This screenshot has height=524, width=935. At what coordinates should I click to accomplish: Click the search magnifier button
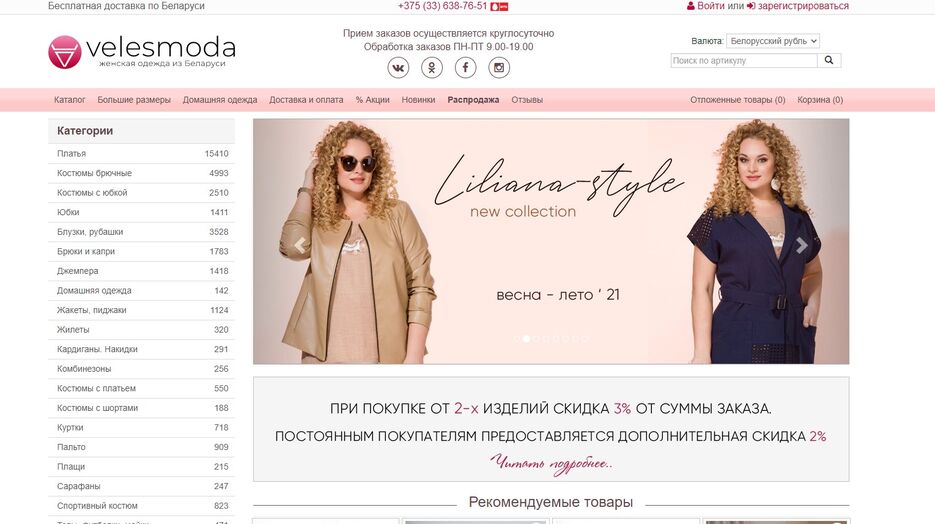pos(829,60)
